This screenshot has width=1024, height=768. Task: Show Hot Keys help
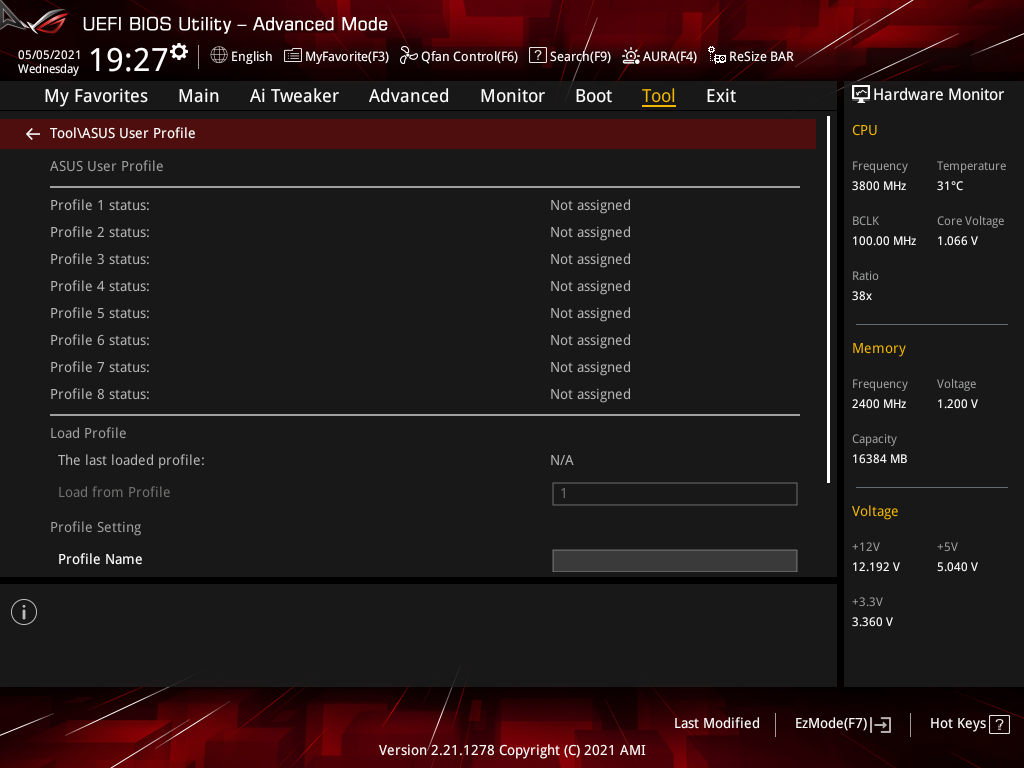[969, 724]
